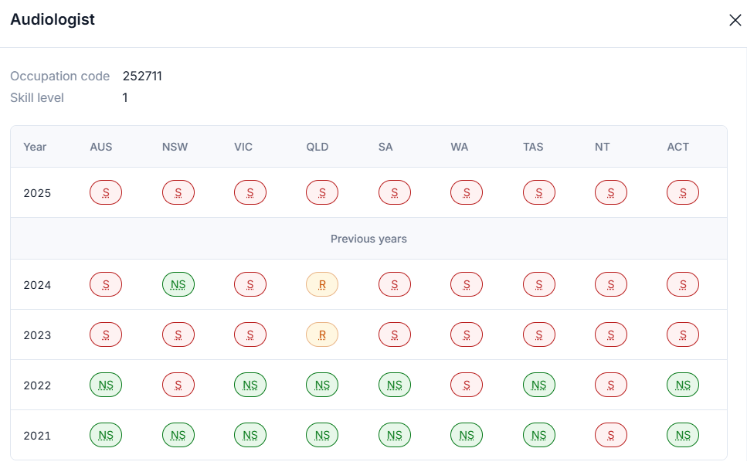Click the 2023 QLD R badge
The height and width of the screenshot is (461, 747).
[x=322, y=335]
